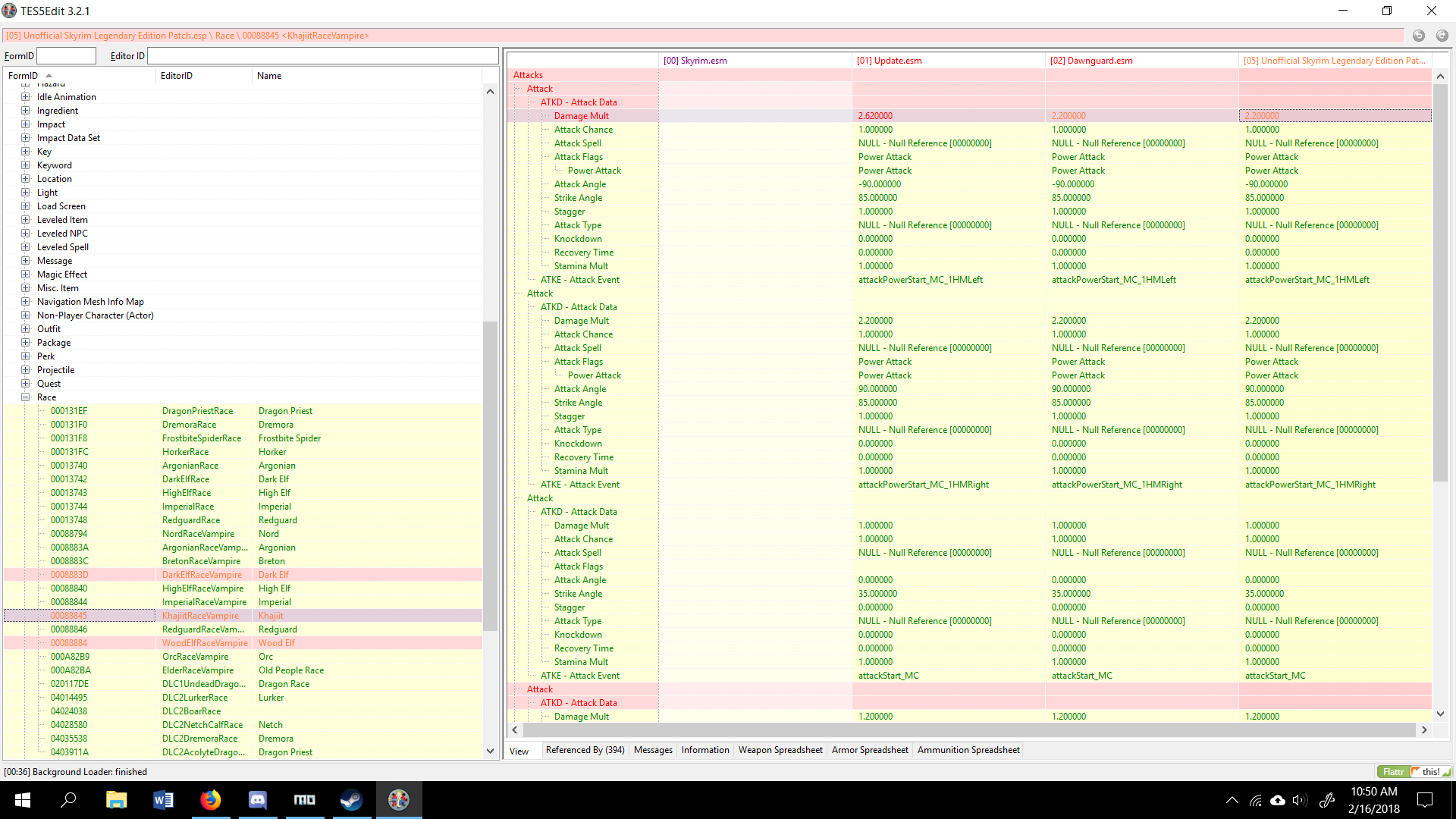Click the [02] Dawnguard.esm column header
This screenshot has height=819, width=1456.
[x=1142, y=61]
